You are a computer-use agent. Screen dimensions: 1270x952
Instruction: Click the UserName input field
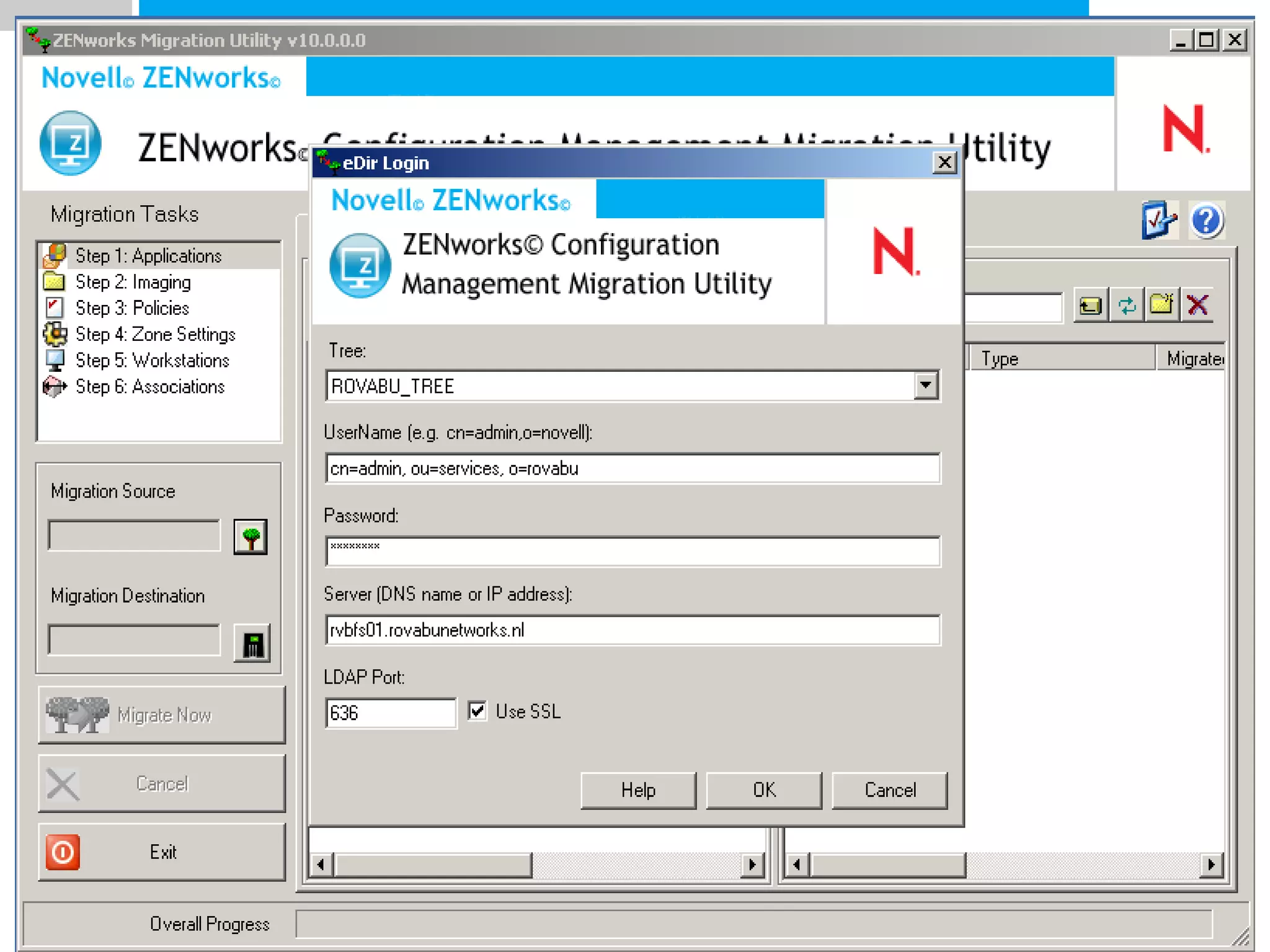tap(632, 469)
